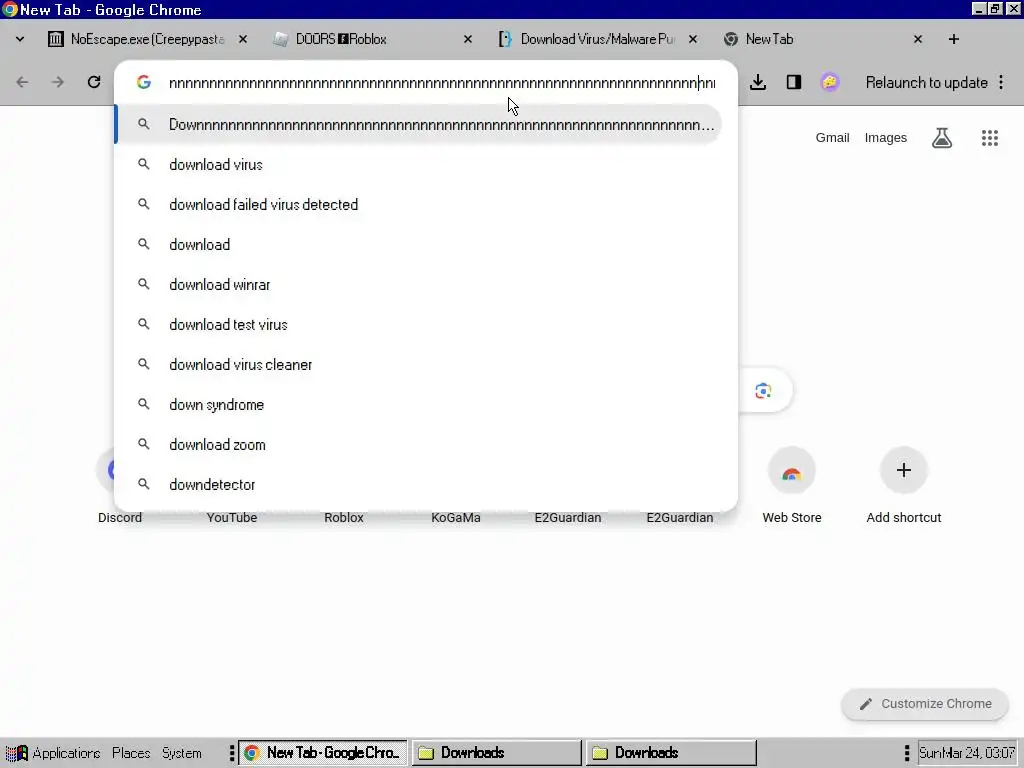Click search icon beside 'download winrar'

144,284
